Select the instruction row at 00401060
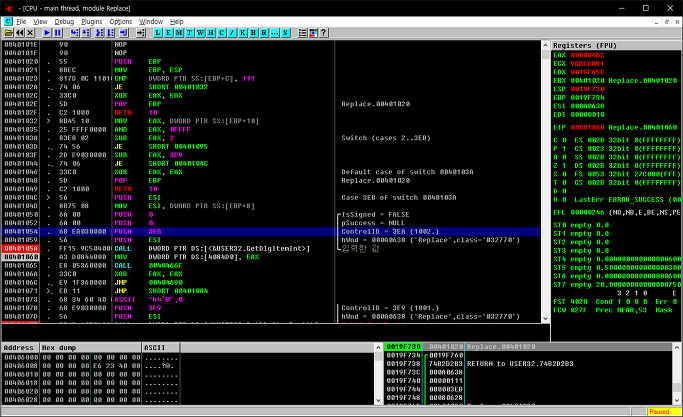Image resolution: width=683 pixels, height=417 pixels. [271, 257]
